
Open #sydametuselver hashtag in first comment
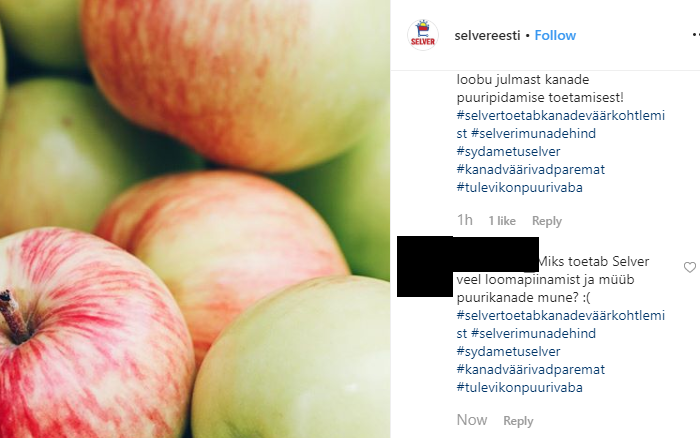(508, 151)
